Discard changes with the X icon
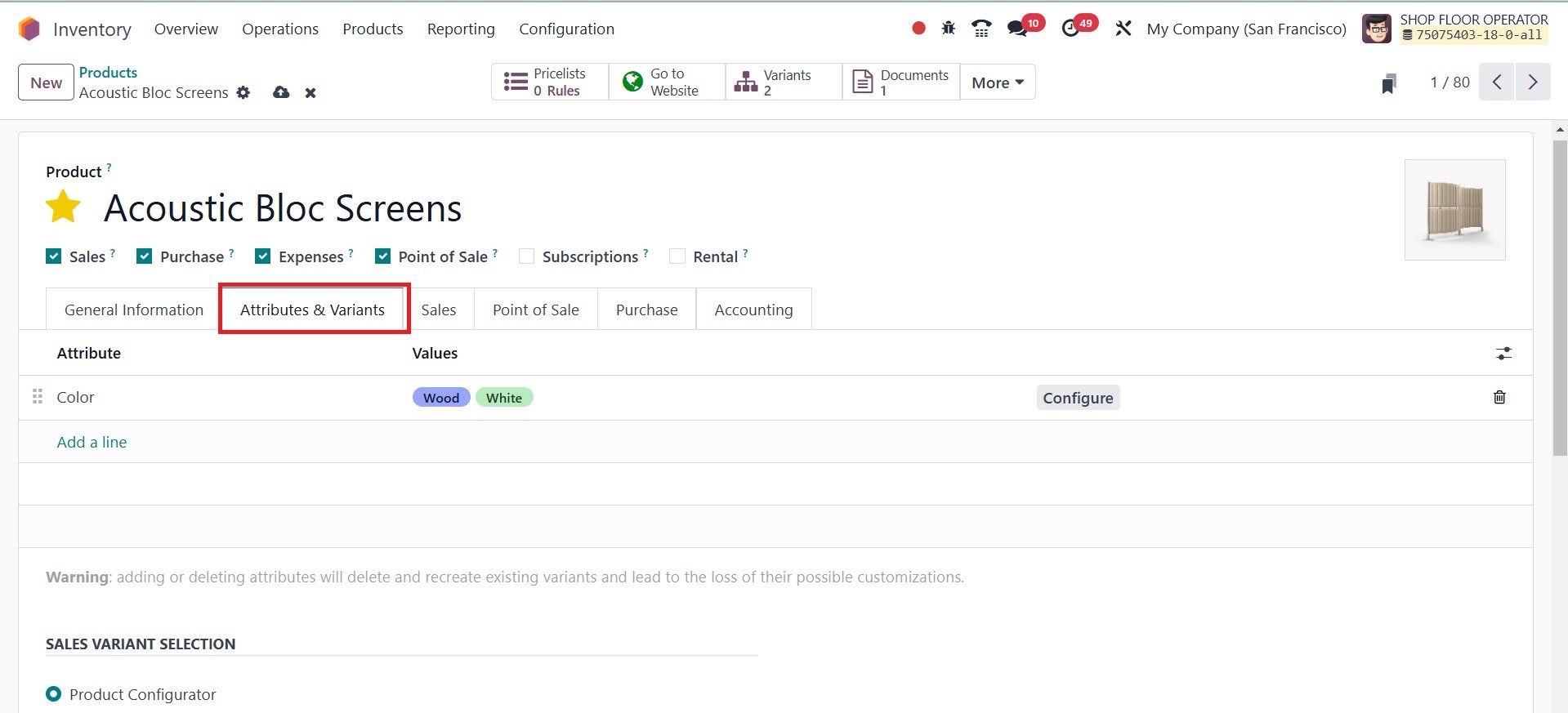This screenshot has height=713, width=1568. (x=310, y=93)
